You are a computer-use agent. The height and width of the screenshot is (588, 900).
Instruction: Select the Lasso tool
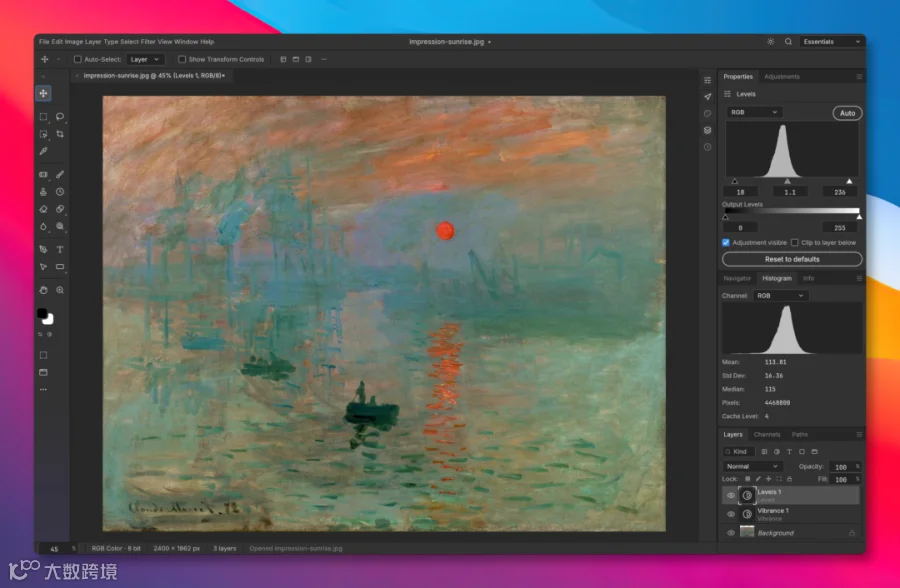pos(60,117)
